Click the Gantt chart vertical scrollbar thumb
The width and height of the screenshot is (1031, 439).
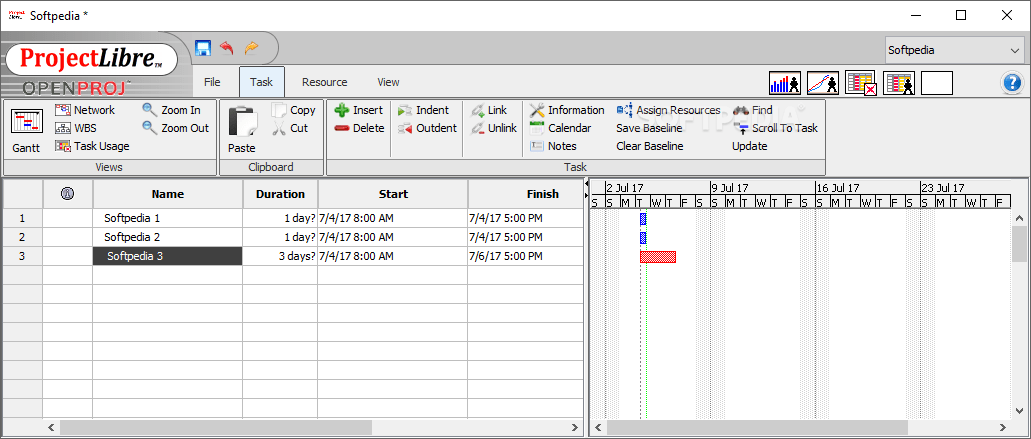1019,243
